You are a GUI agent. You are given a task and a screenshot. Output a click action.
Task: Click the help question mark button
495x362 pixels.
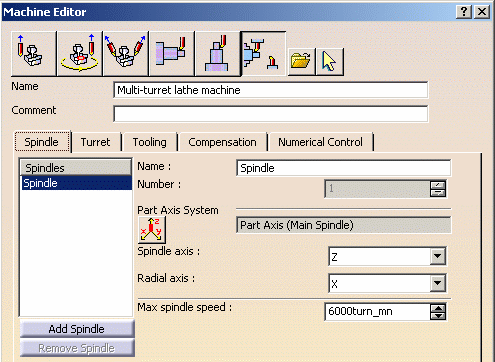464,12
